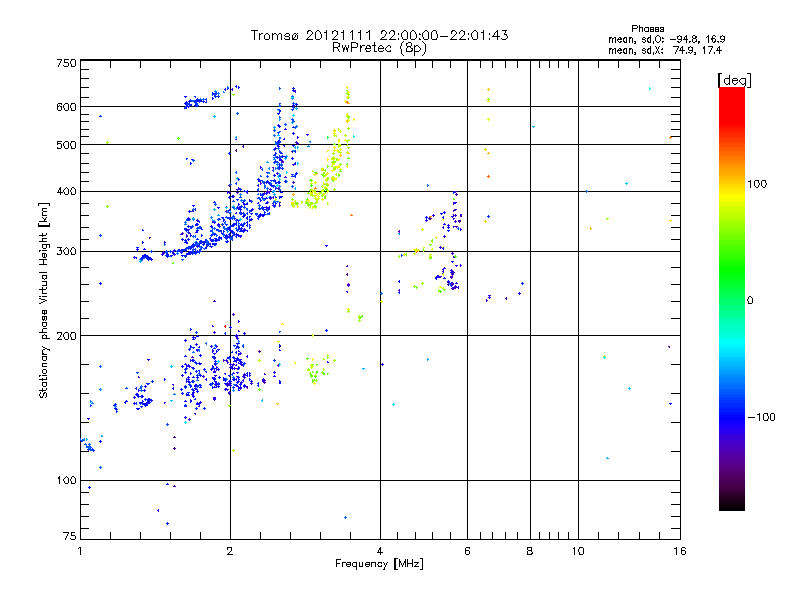This screenshot has height=600, width=800.
Task: Pick the red top end of the colorbar
Action: (731, 91)
